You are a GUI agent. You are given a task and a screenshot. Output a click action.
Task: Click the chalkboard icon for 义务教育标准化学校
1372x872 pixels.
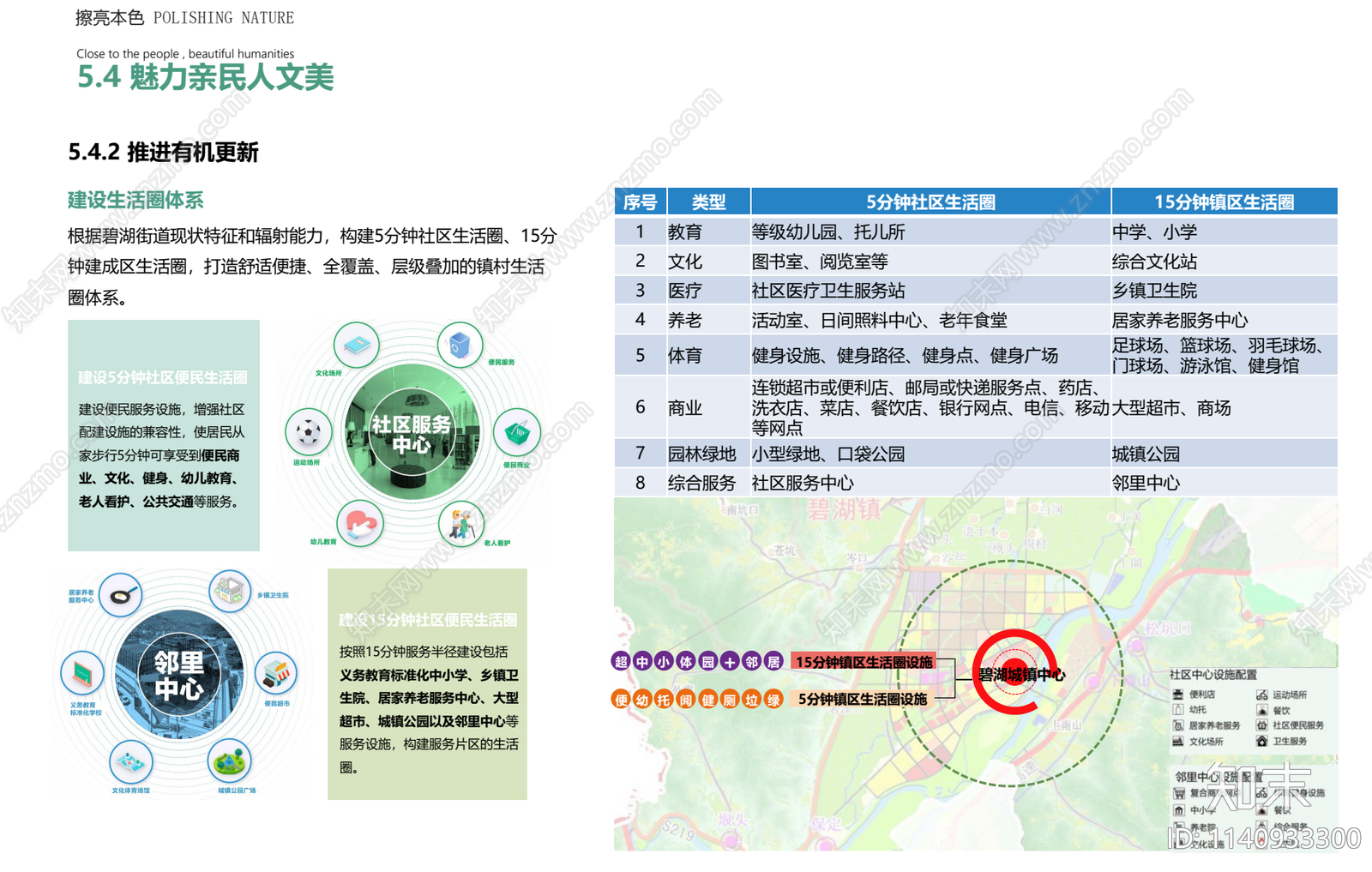pos(82,673)
